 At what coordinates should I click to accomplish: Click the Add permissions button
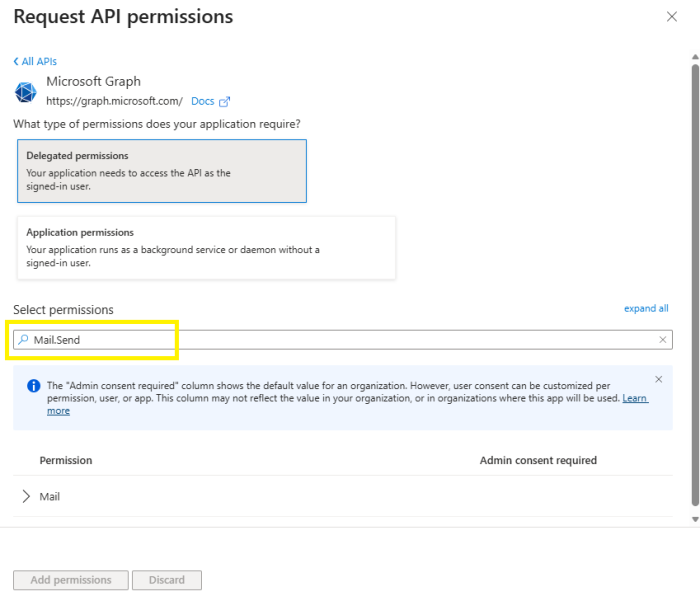point(70,580)
